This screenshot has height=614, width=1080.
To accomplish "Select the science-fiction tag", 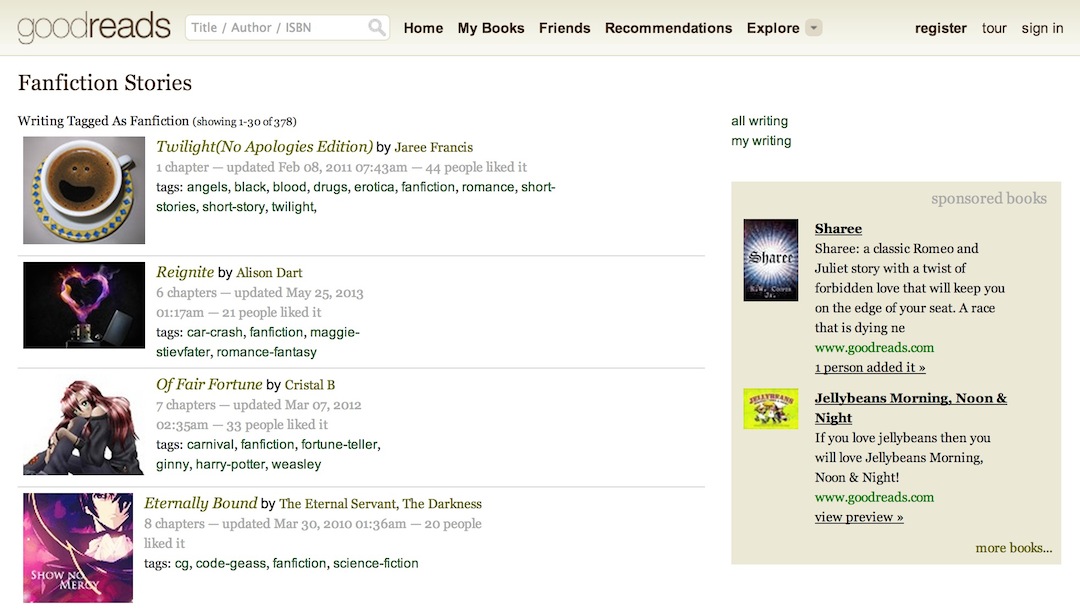I will pos(375,564).
